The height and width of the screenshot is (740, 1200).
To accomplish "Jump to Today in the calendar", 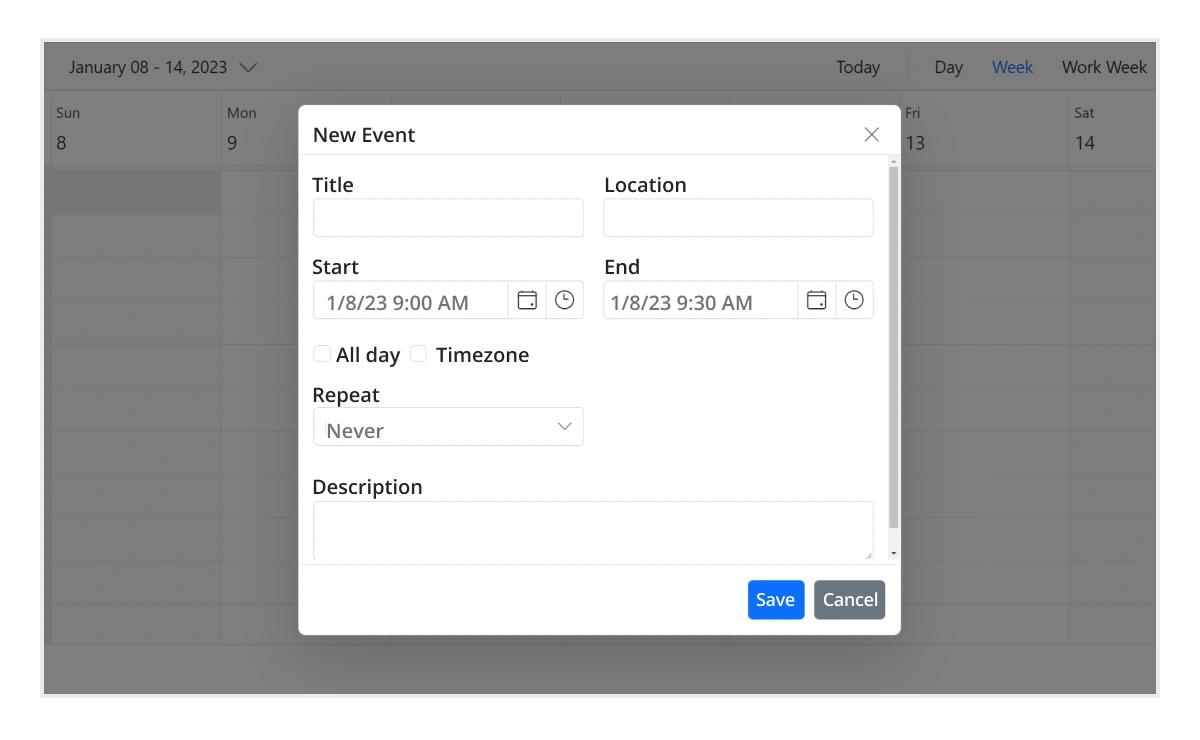I will [x=858, y=67].
